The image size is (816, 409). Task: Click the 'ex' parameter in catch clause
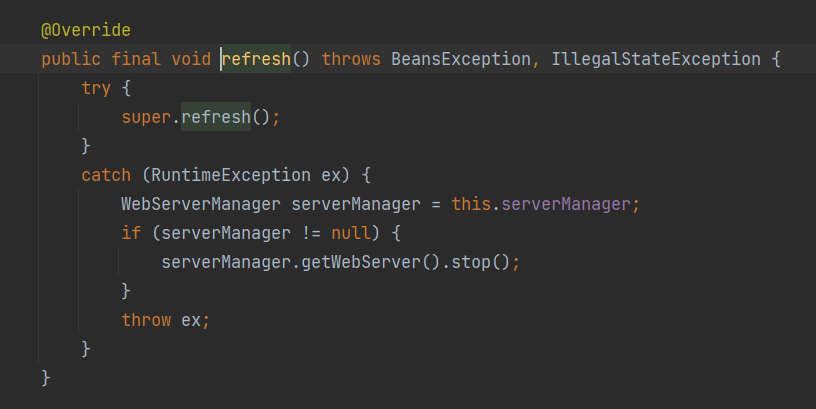pyautogui.click(x=331, y=175)
